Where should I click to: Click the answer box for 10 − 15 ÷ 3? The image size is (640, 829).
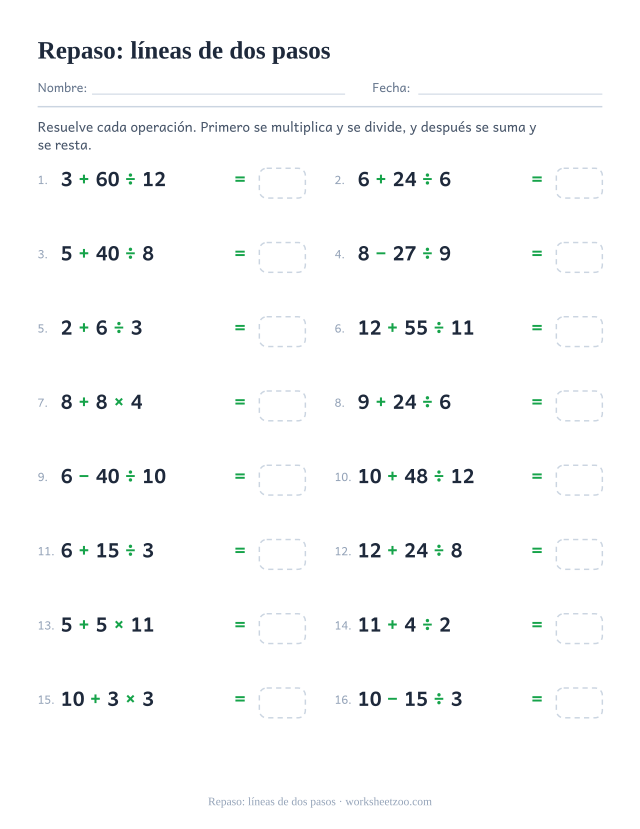tap(579, 703)
